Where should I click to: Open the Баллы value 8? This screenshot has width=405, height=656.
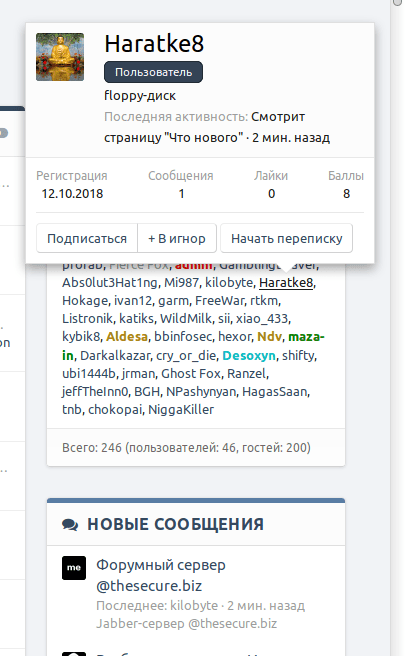coord(346,194)
